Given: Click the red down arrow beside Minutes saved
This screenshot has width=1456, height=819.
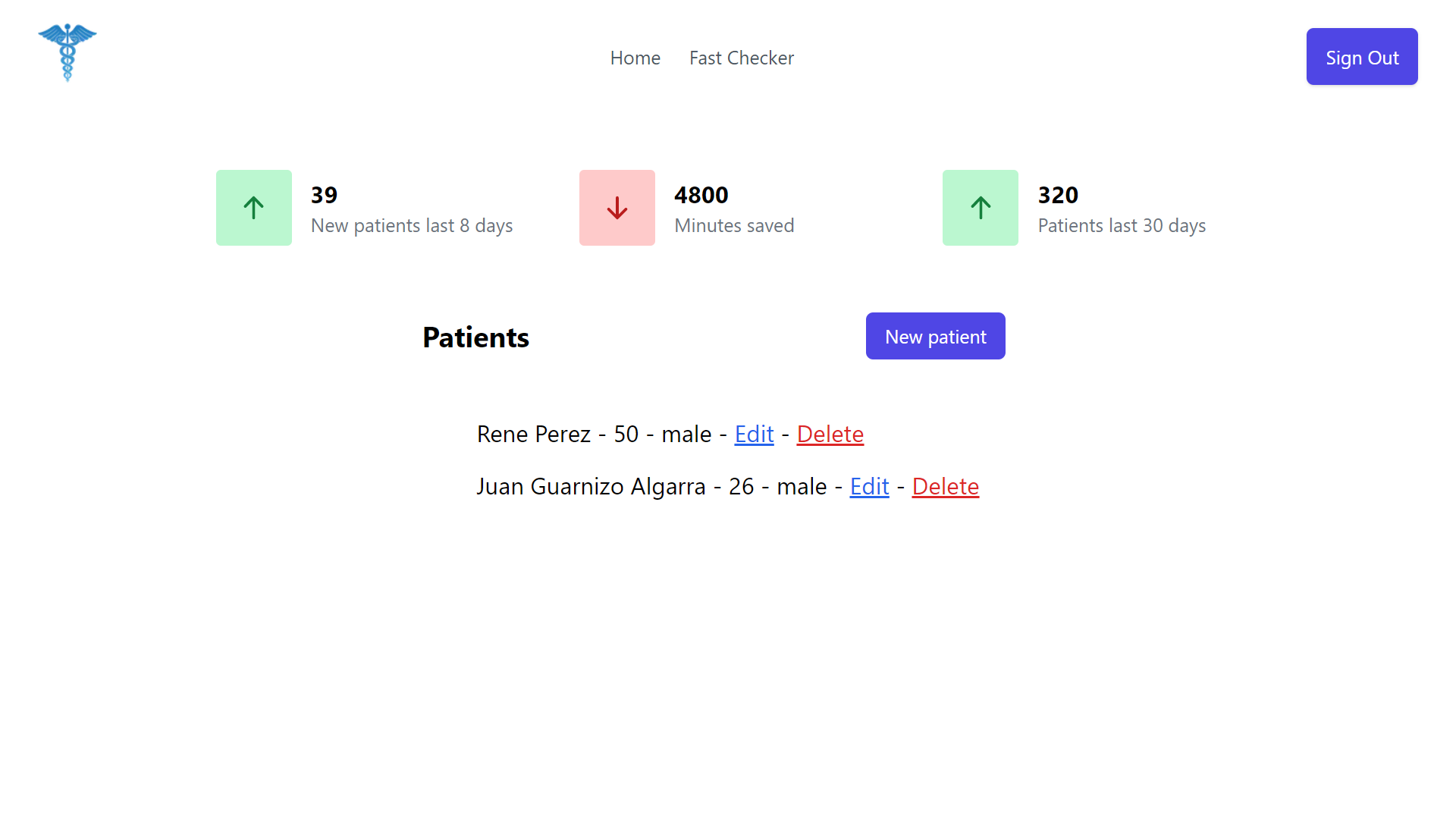Looking at the screenshot, I should [x=617, y=208].
